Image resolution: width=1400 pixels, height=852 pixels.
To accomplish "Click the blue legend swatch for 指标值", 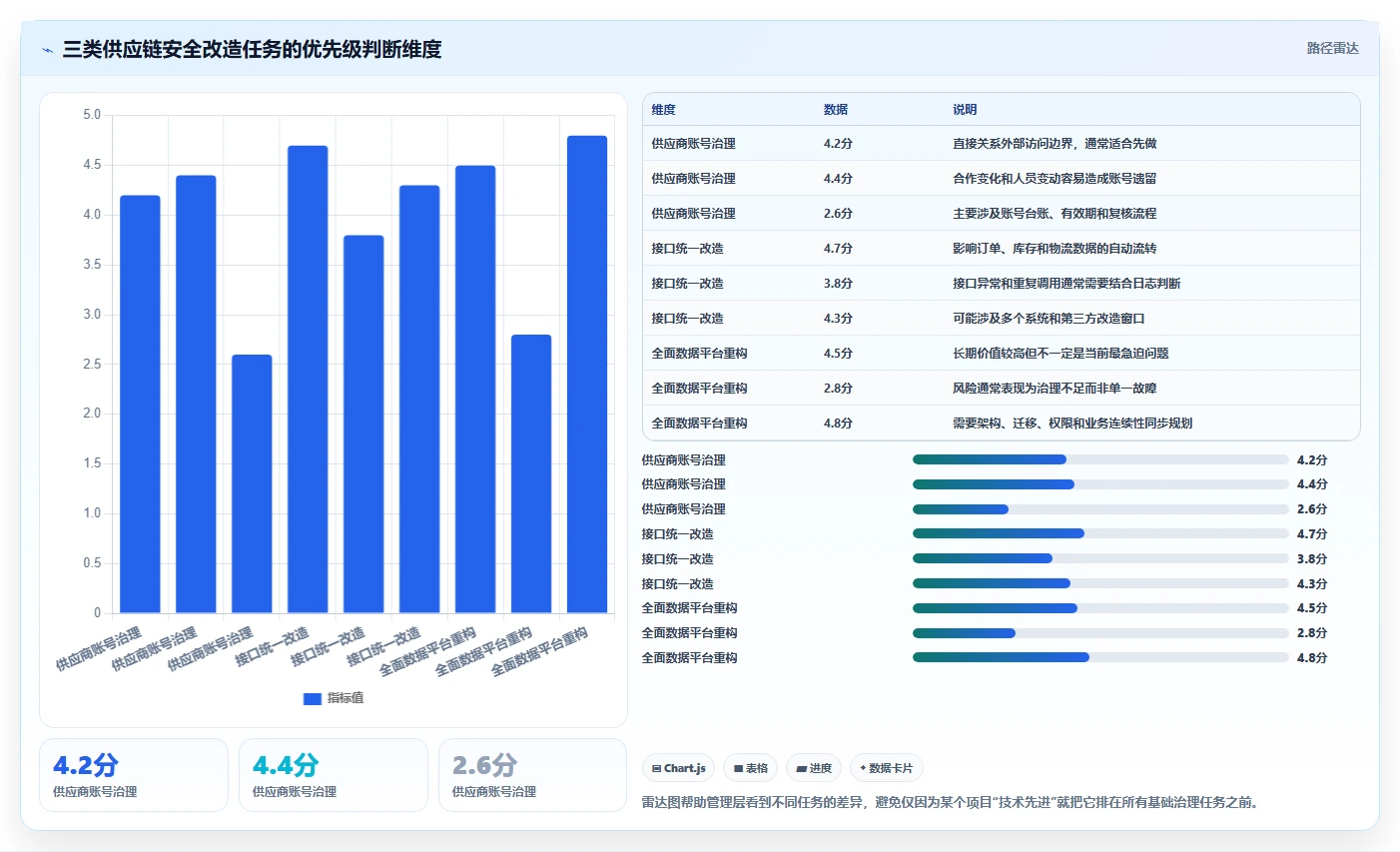I will 313,698.
